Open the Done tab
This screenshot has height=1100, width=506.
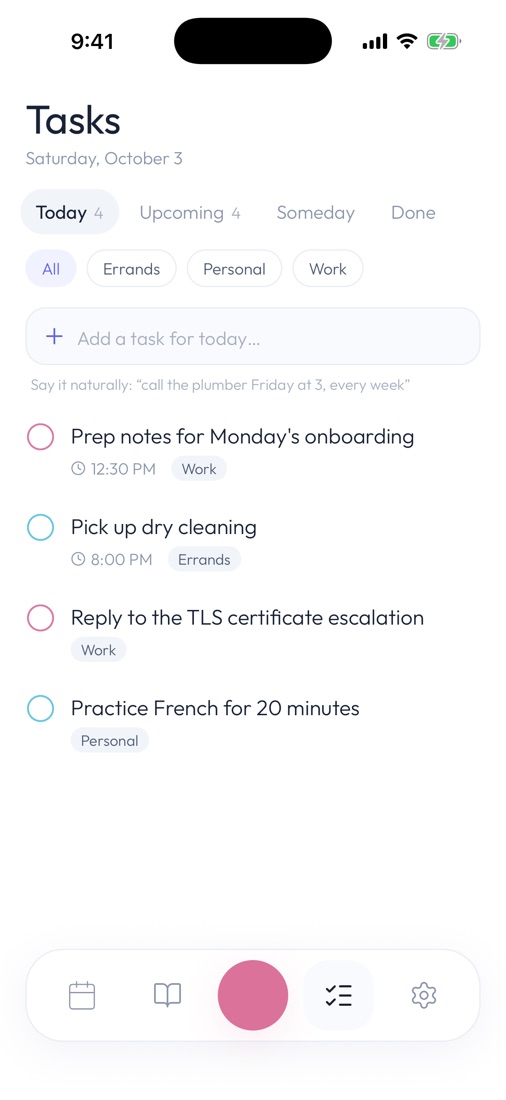point(413,213)
